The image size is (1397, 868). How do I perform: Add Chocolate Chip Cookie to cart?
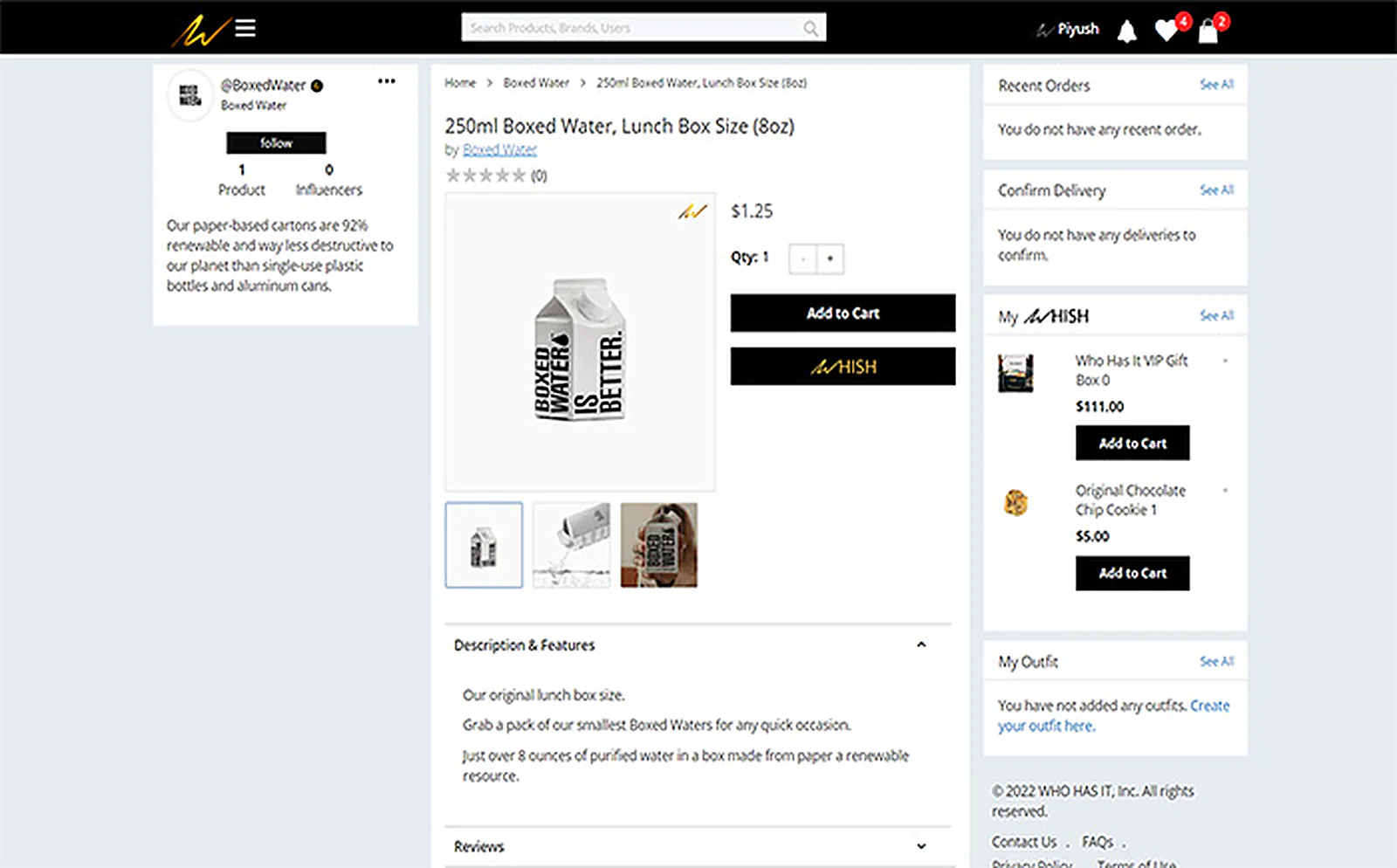(1132, 573)
